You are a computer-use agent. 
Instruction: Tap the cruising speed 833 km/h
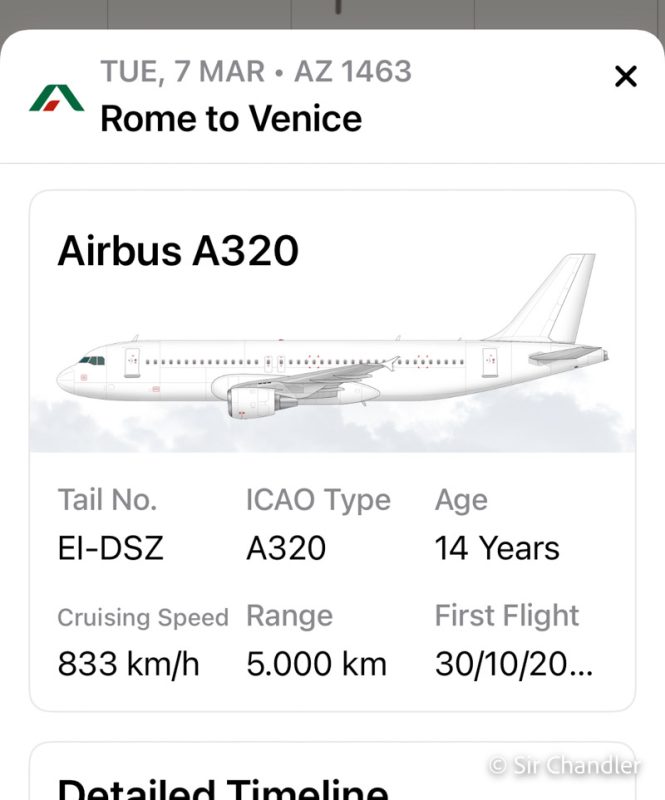(x=128, y=664)
